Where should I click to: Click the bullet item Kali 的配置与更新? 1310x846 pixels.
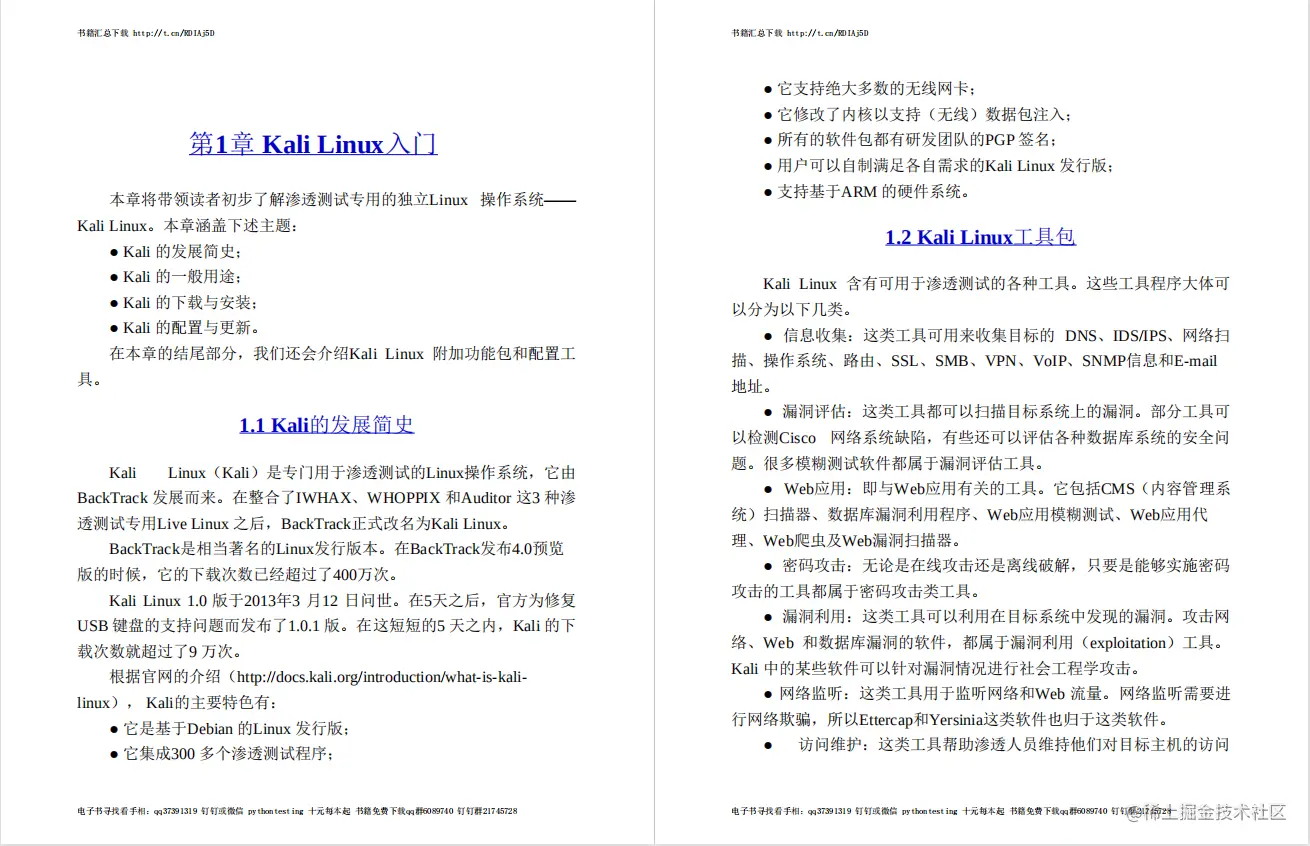181,327
